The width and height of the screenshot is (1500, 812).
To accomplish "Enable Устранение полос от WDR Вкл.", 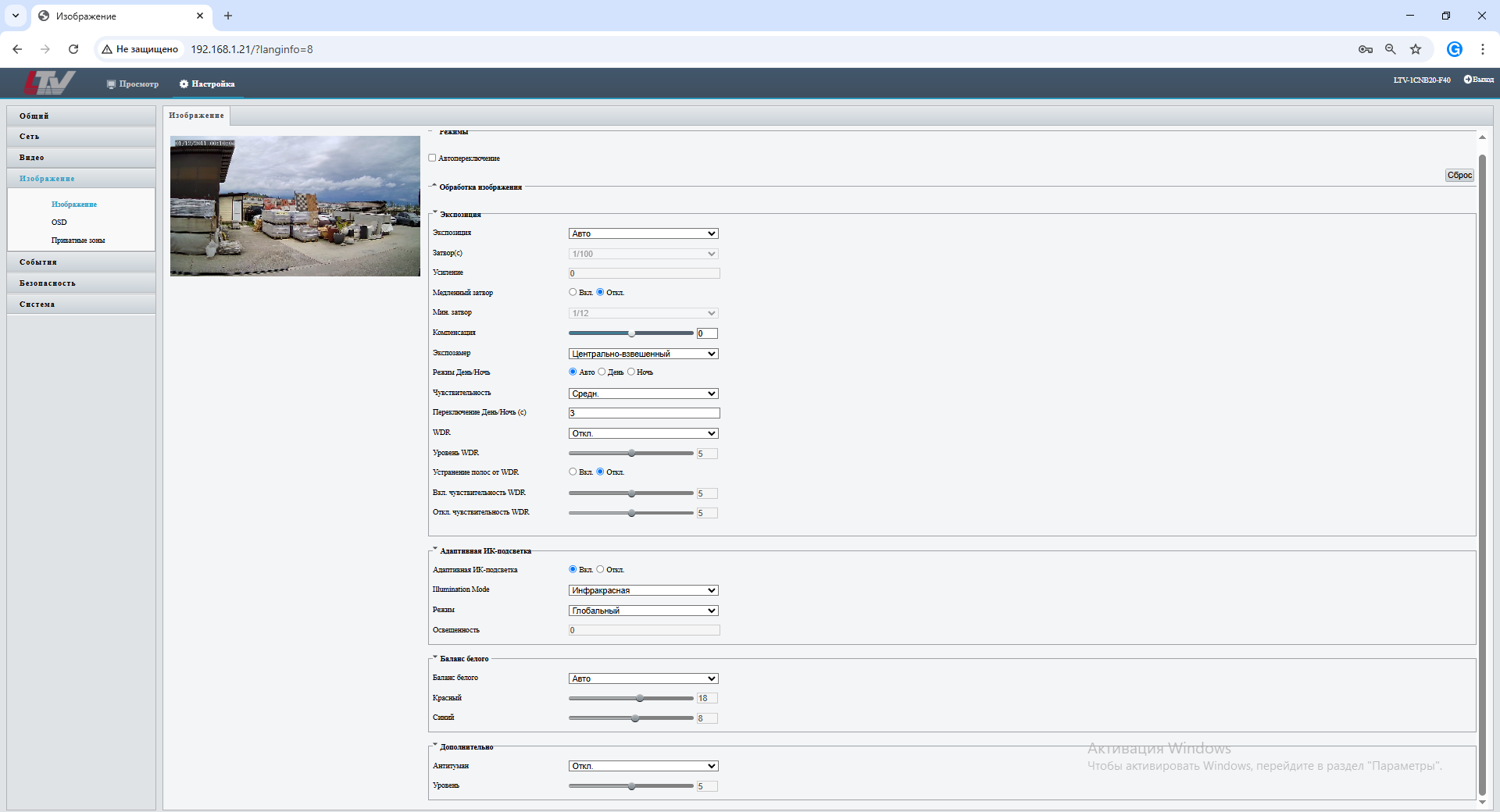I will pos(573,472).
